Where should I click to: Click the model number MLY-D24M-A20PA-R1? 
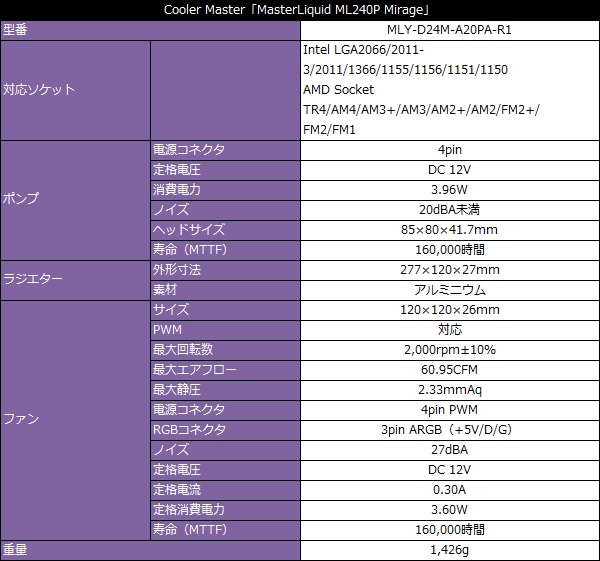point(449,30)
